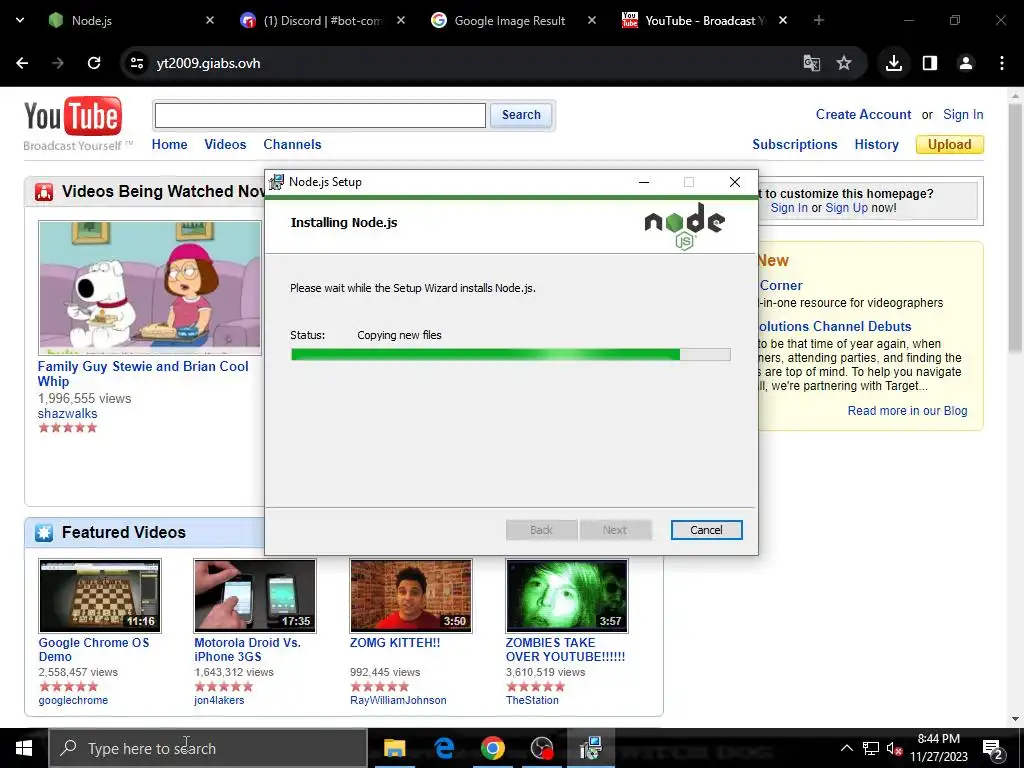Close the Google Image Result tab
1024x768 pixels.
592,20
